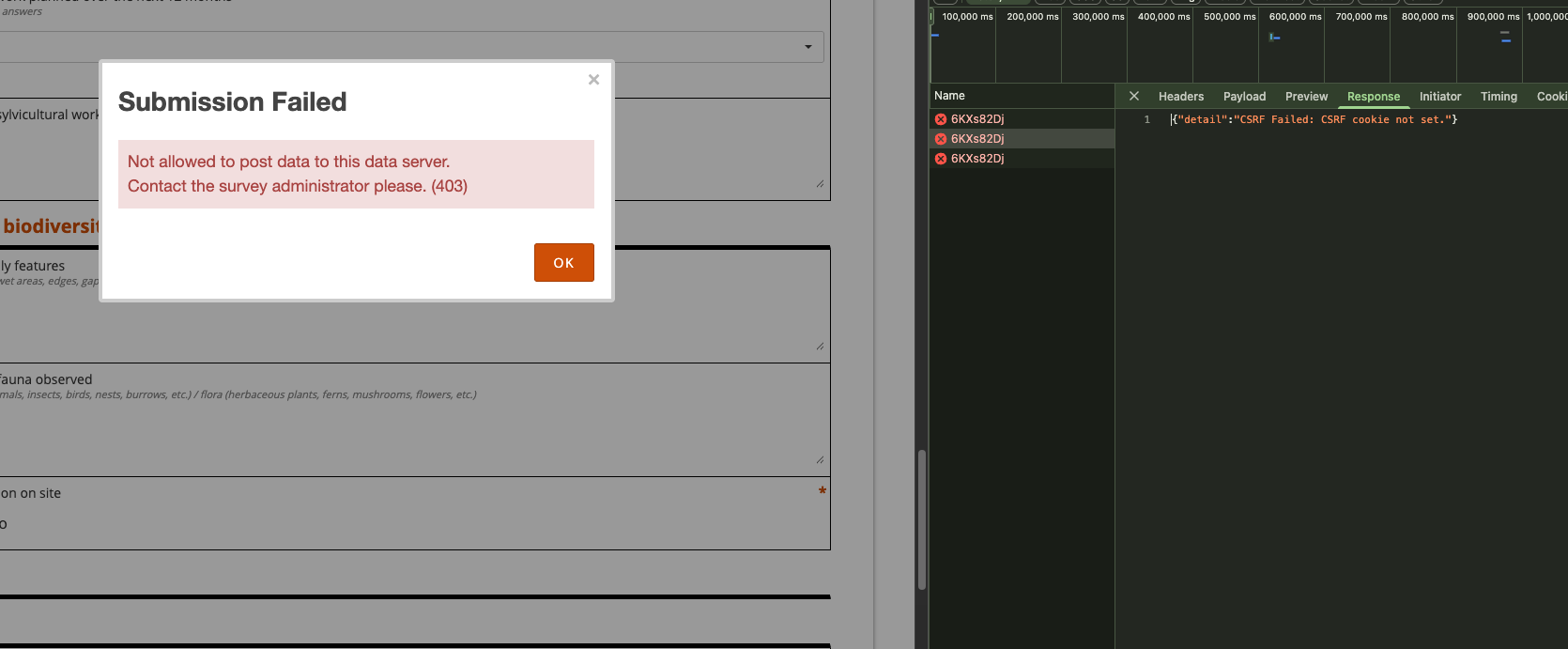Switch to the Headers tab
This screenshot has width=1568, height=649.
tap(1180, 97)
